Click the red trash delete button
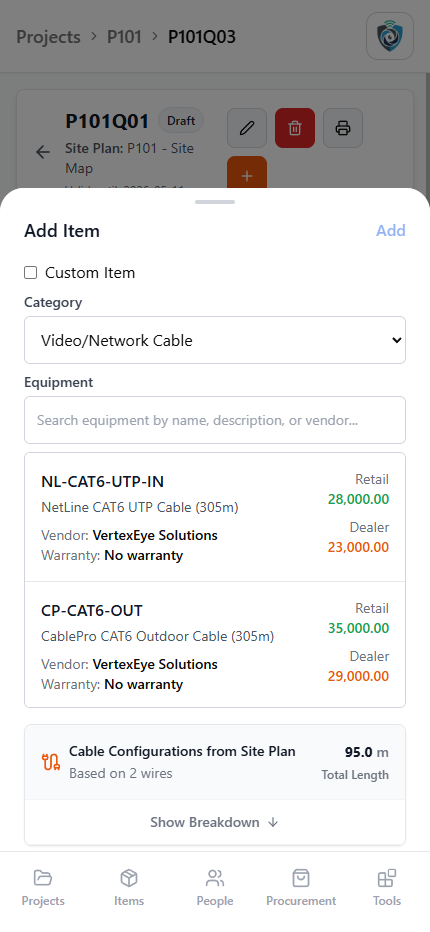 click(x=295, y=128)
